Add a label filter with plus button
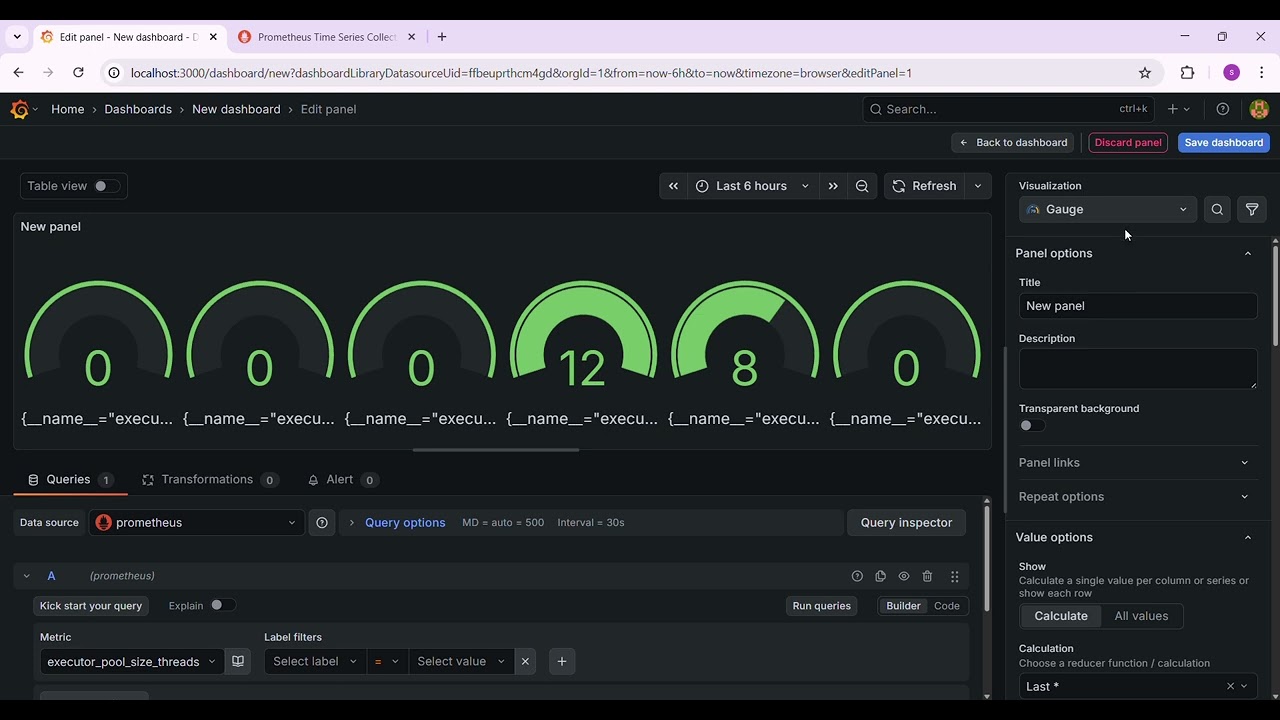The height and width of the screenshot is (720, 1280). pyautogui.click(x=562, y=661)
